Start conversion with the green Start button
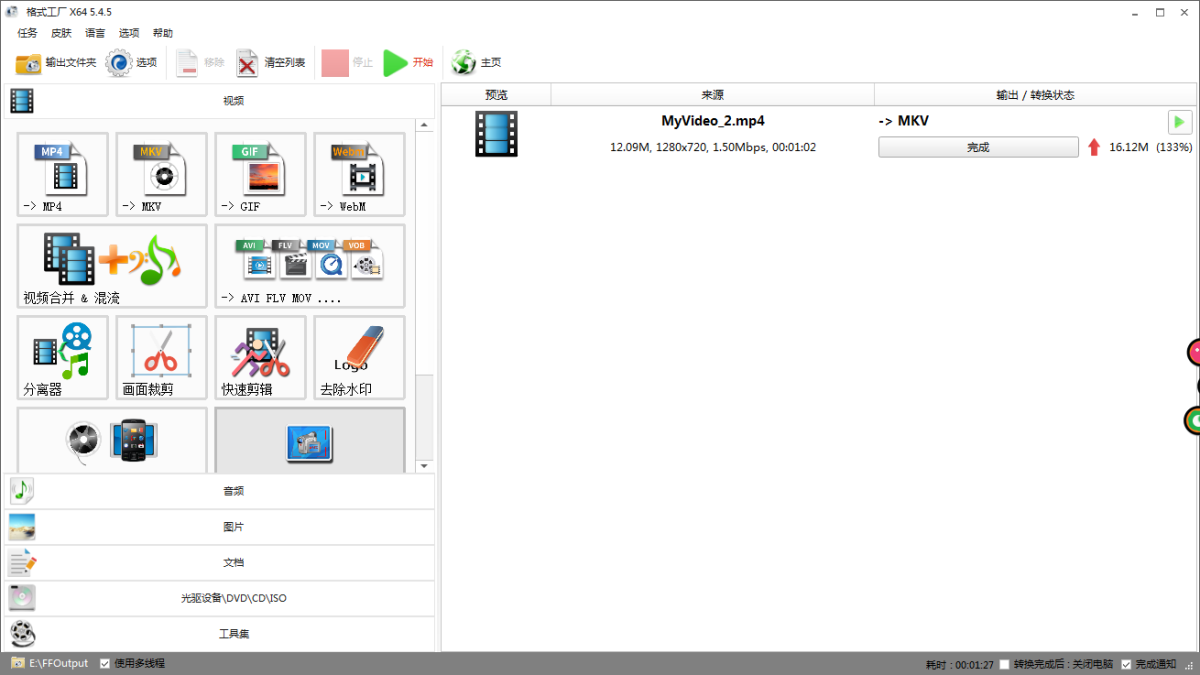 (x=408, y=63)
